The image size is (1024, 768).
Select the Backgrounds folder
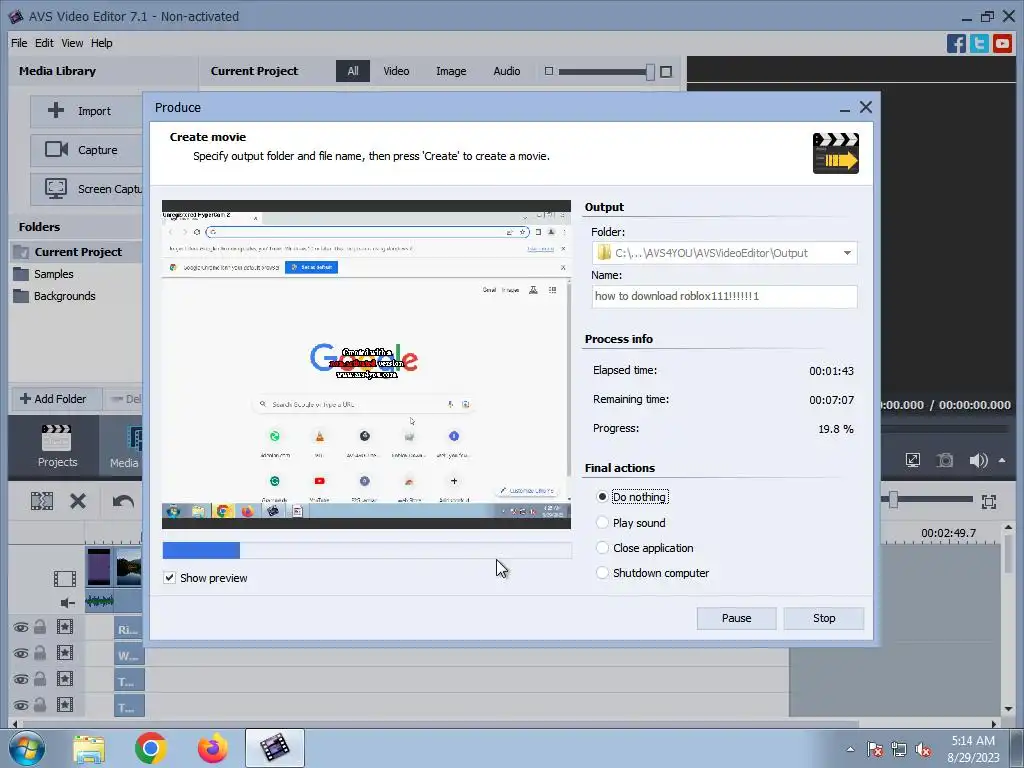click(x=64, y=296)
